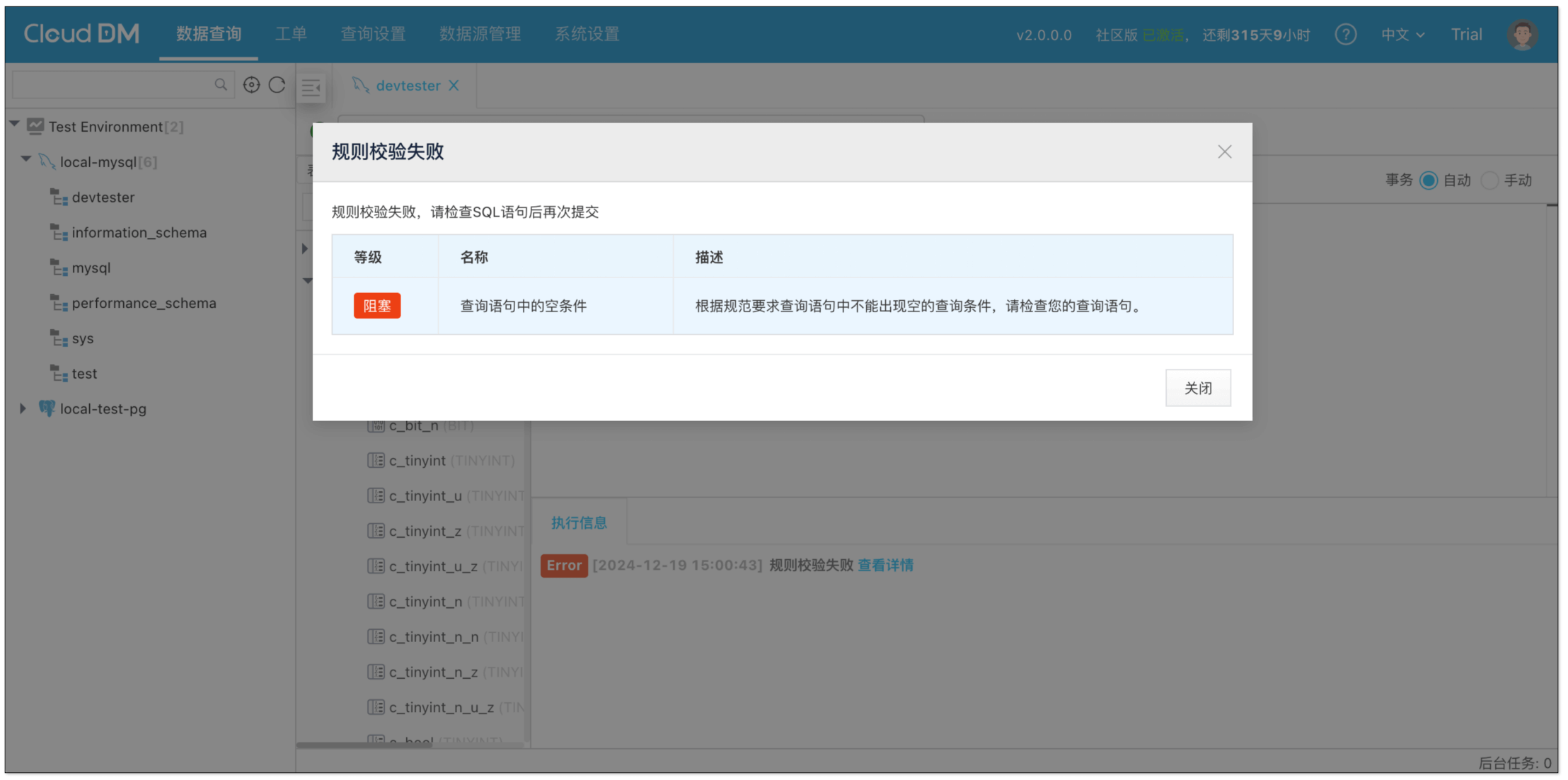Click the collapse sidebar panel icon
1568x780 pixels.
coord(311,88)
